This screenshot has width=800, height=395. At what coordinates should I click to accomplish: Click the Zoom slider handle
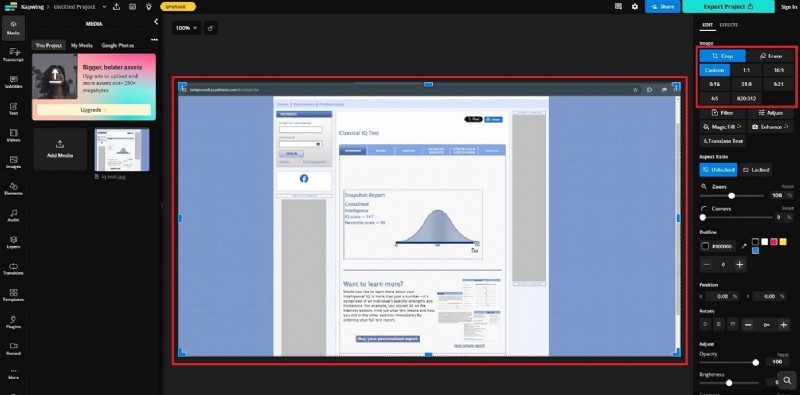coord(732,195)
